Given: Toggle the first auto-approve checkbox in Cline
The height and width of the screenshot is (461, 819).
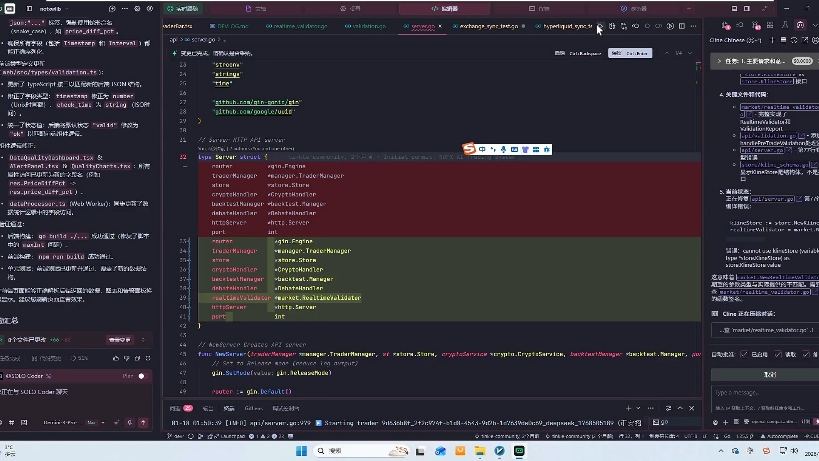Looking at the screenshot, I should (x=744, y=354).
